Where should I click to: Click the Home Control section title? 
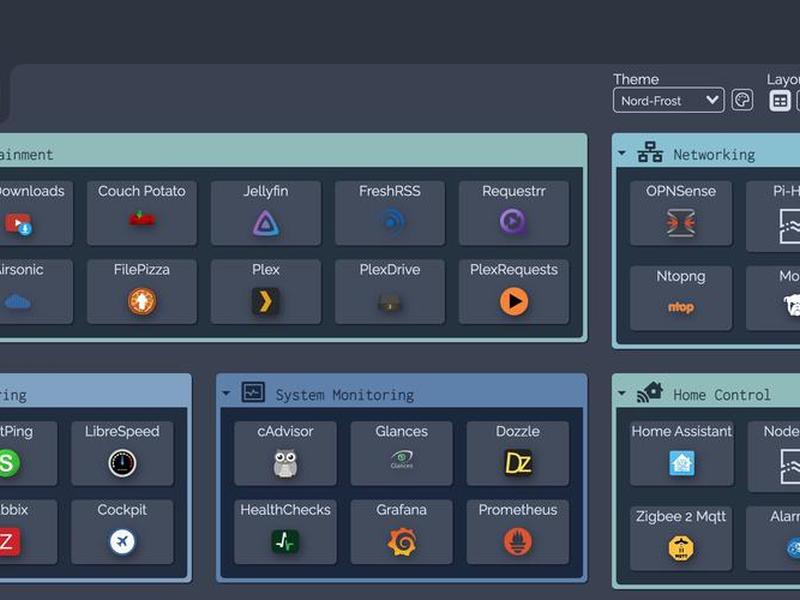click(x=721, y=395)
